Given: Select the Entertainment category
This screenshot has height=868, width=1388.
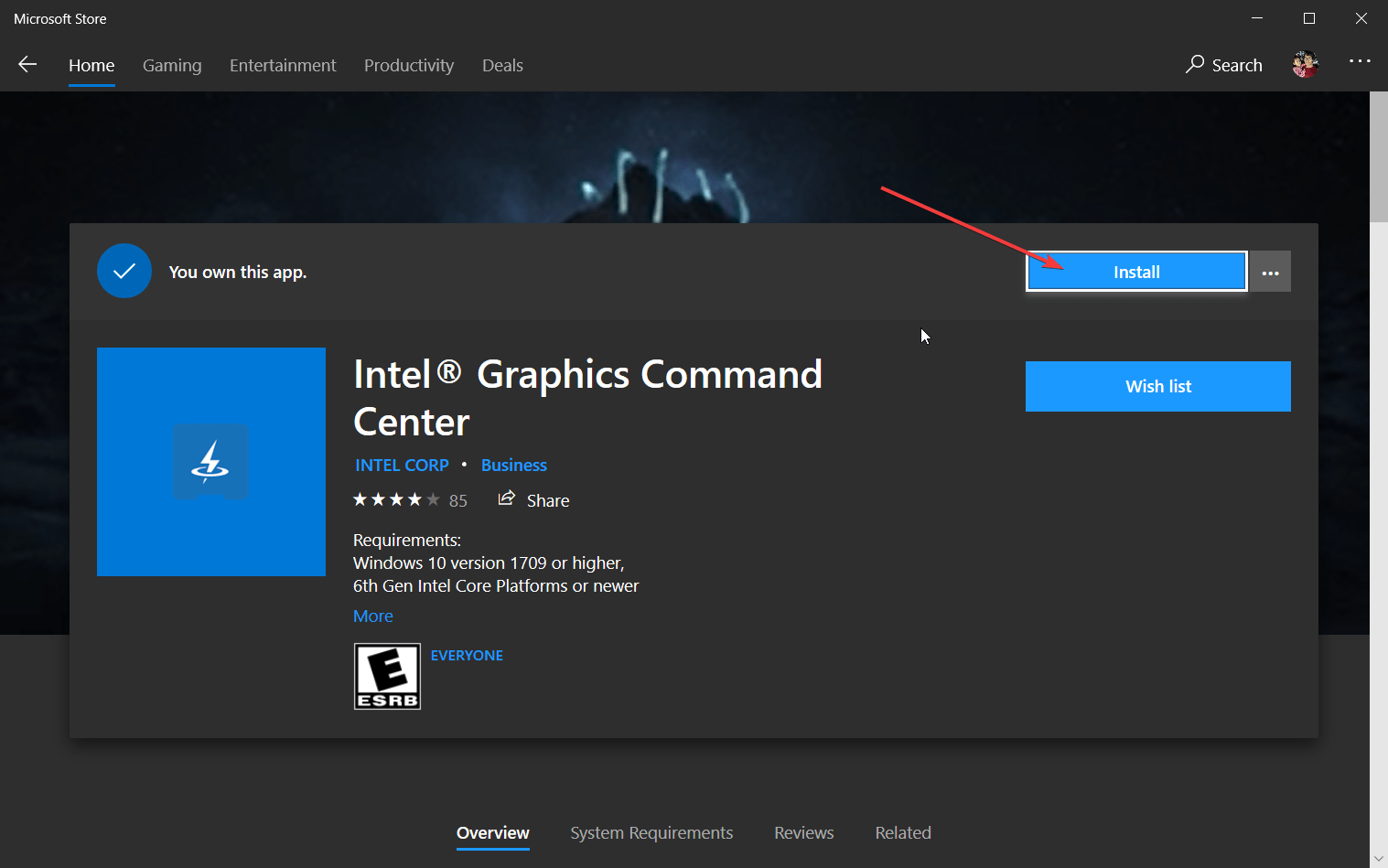Looking at the screenshot, I should (x=283, y=65).
